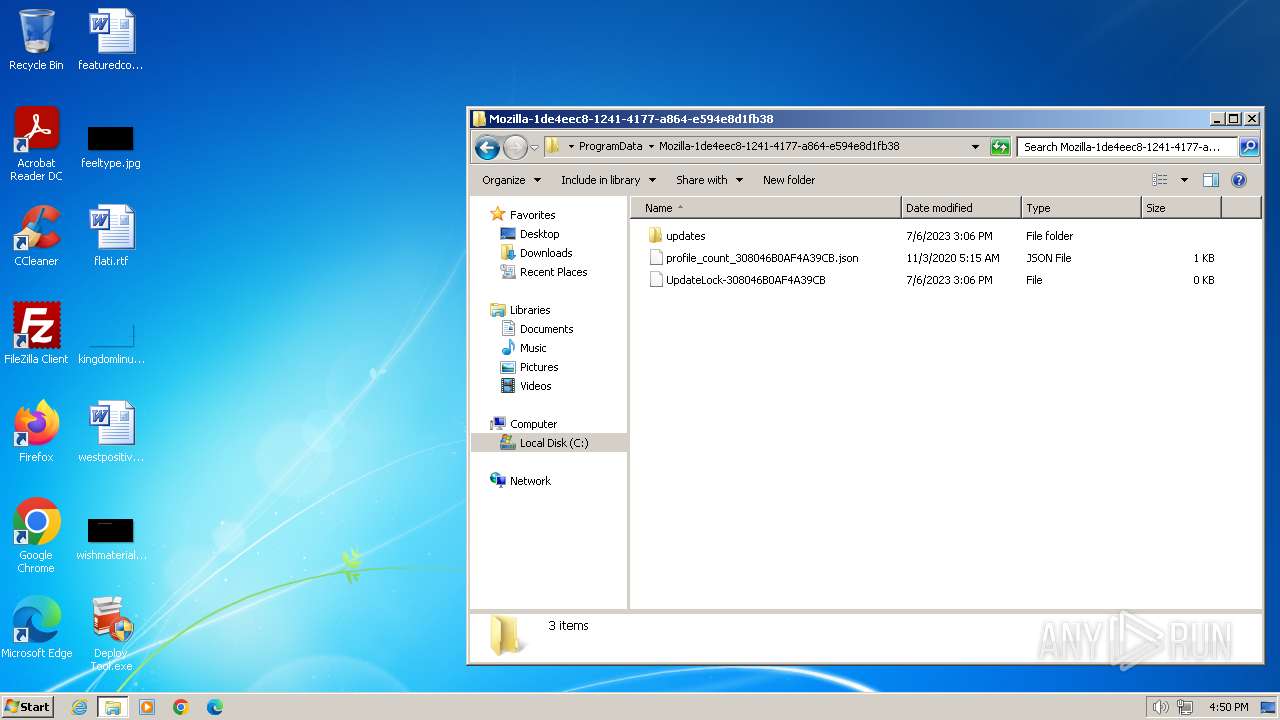
Task: Click Google Chrome icon in taskbar
Action: tap(181, 707)
